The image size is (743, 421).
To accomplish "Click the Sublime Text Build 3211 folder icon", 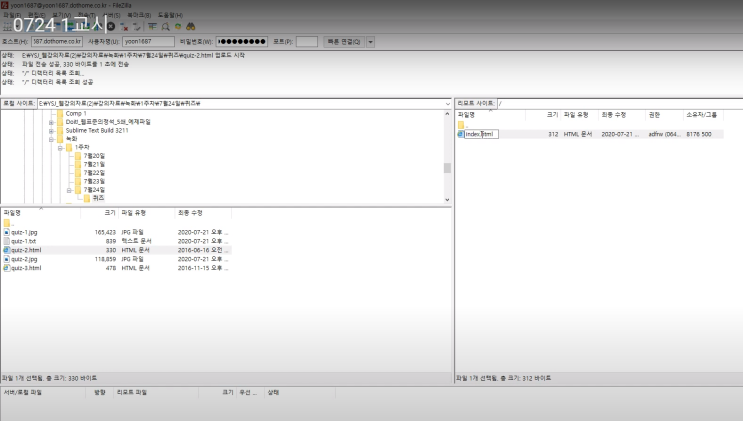I will pyautogui.click(x=60, y=130).
